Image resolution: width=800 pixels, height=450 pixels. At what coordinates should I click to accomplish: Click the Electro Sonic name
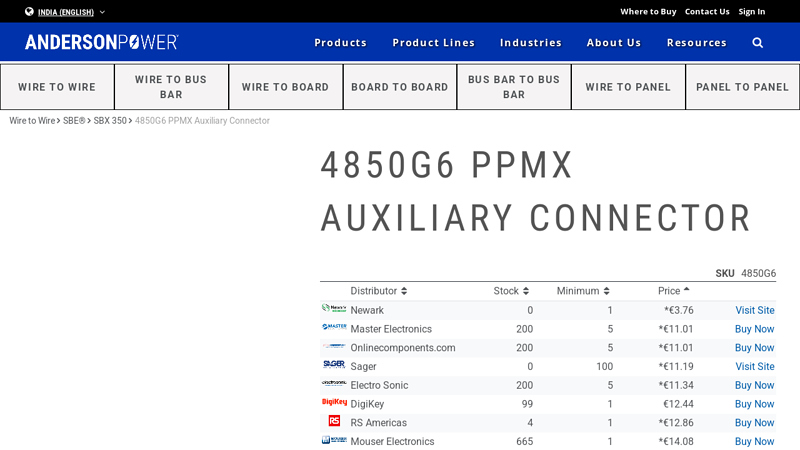[x=379, y=385]
